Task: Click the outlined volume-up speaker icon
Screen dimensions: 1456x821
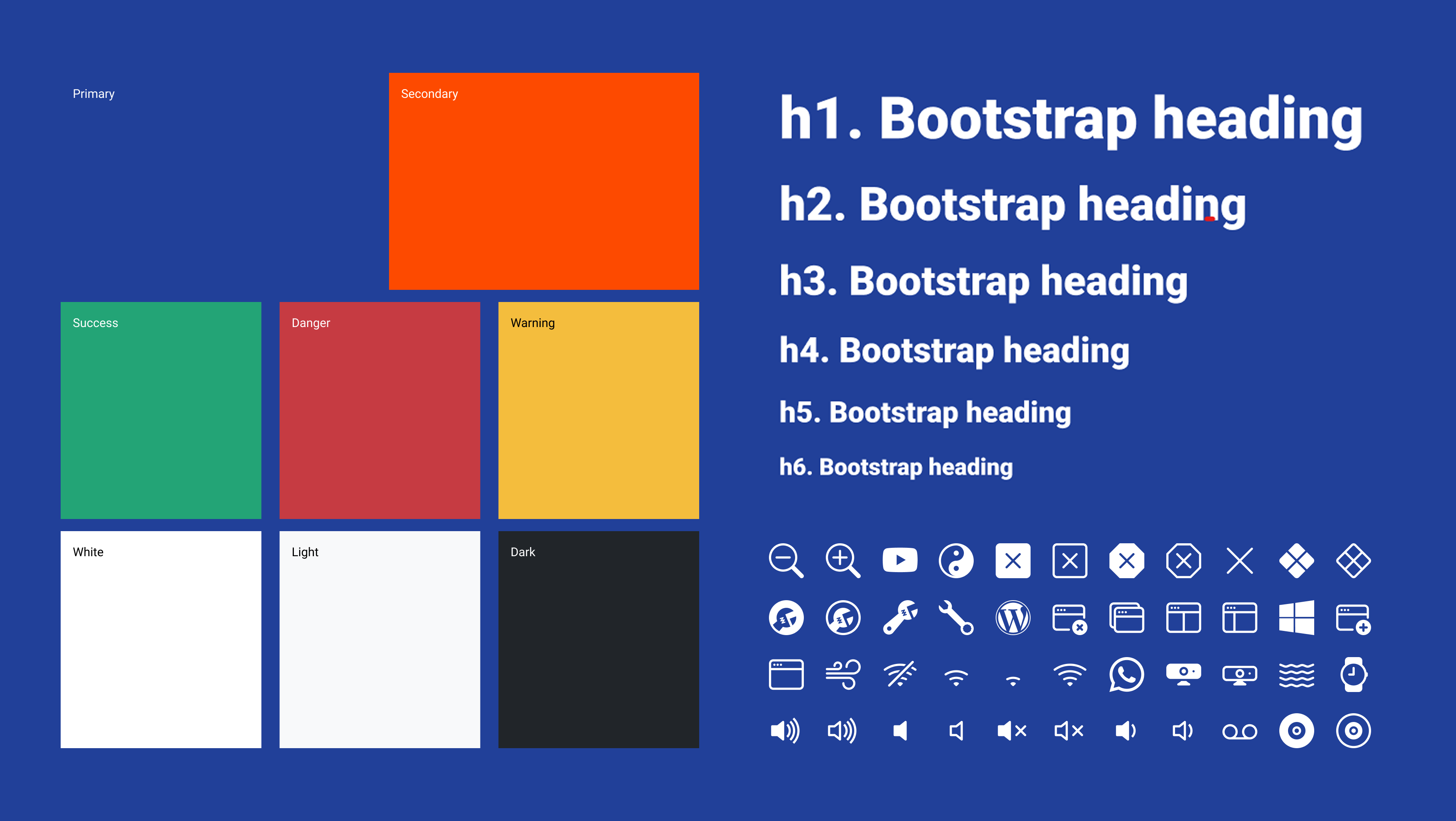Action: (842, 731)
